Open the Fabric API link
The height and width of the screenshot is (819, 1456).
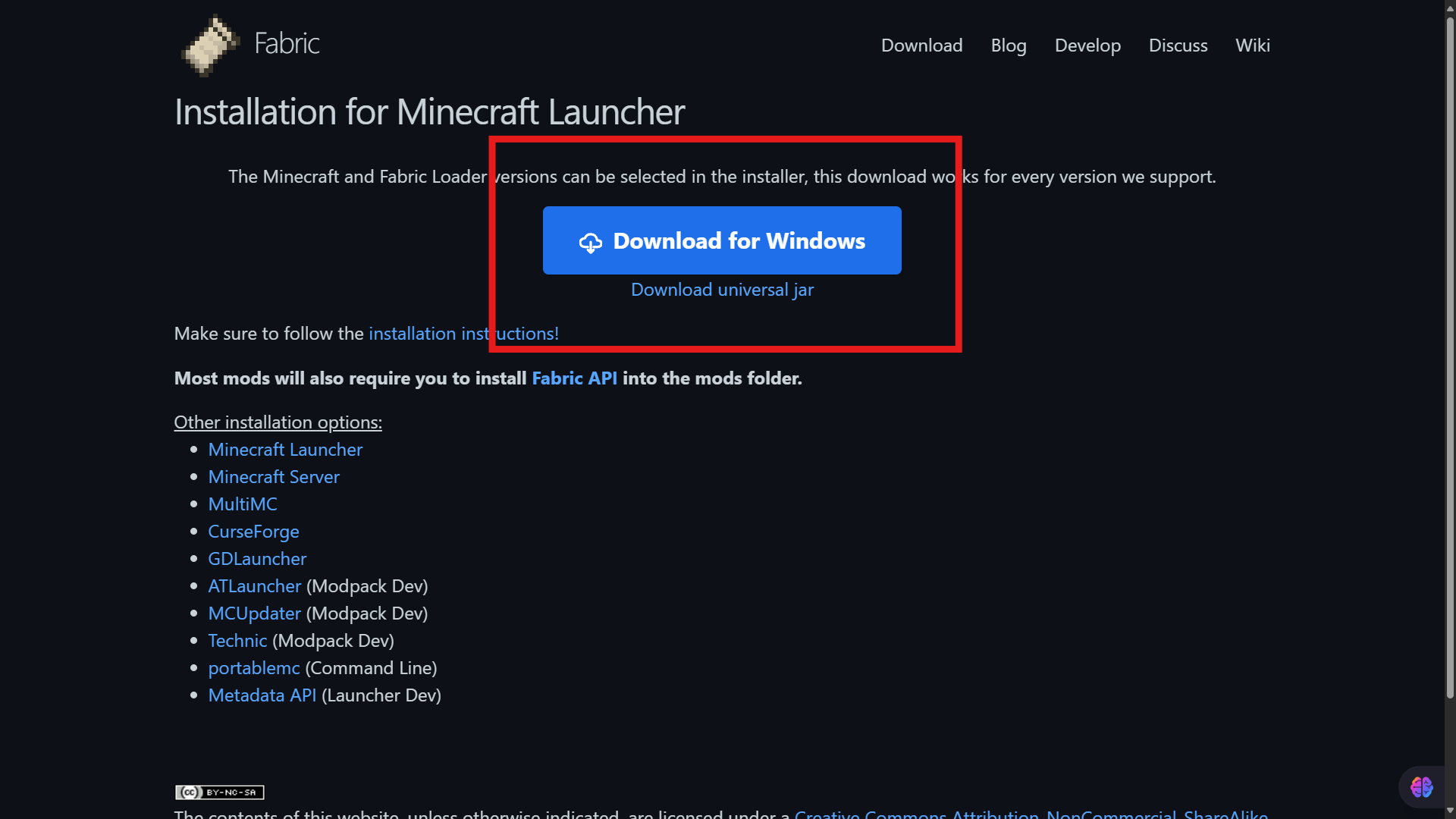[574, 378]
